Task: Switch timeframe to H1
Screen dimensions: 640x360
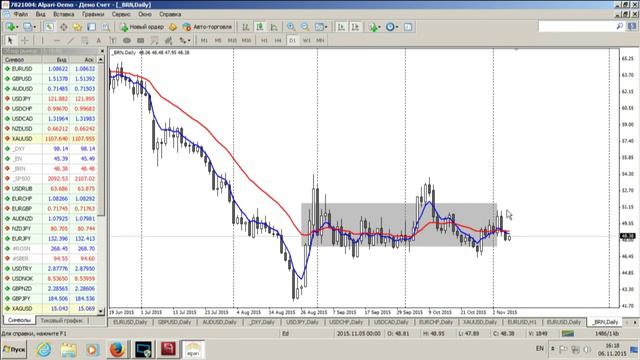Action: [x=264, y=40]
